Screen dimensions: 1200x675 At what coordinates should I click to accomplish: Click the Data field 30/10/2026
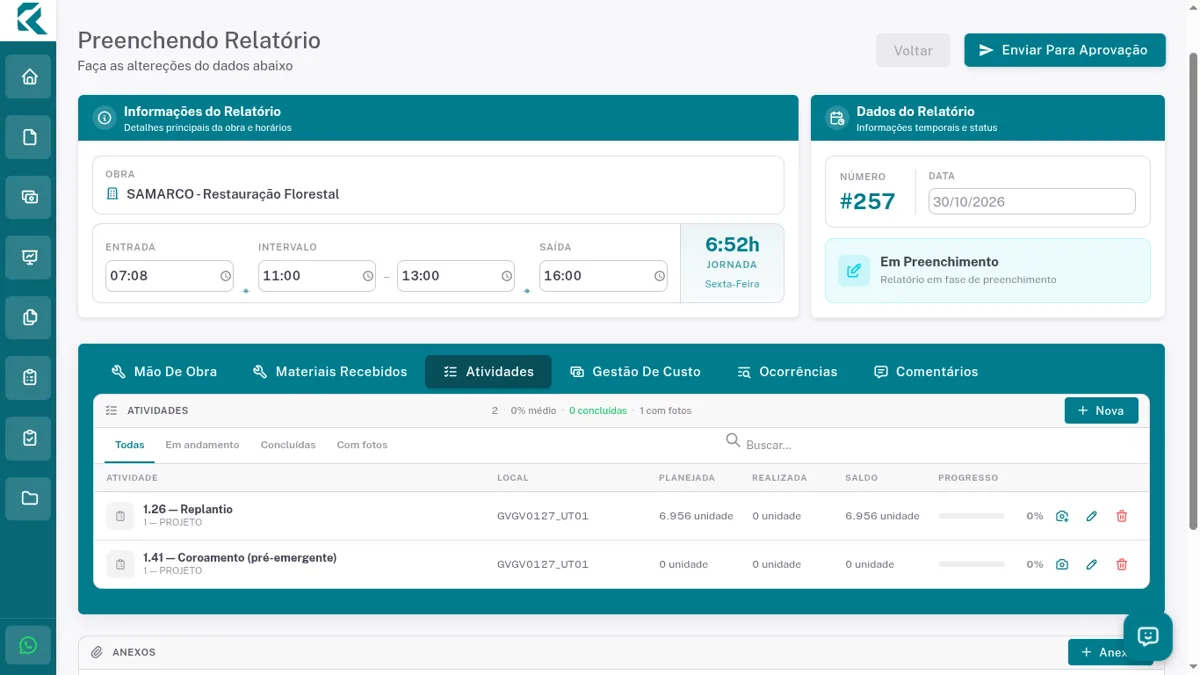1032,201
